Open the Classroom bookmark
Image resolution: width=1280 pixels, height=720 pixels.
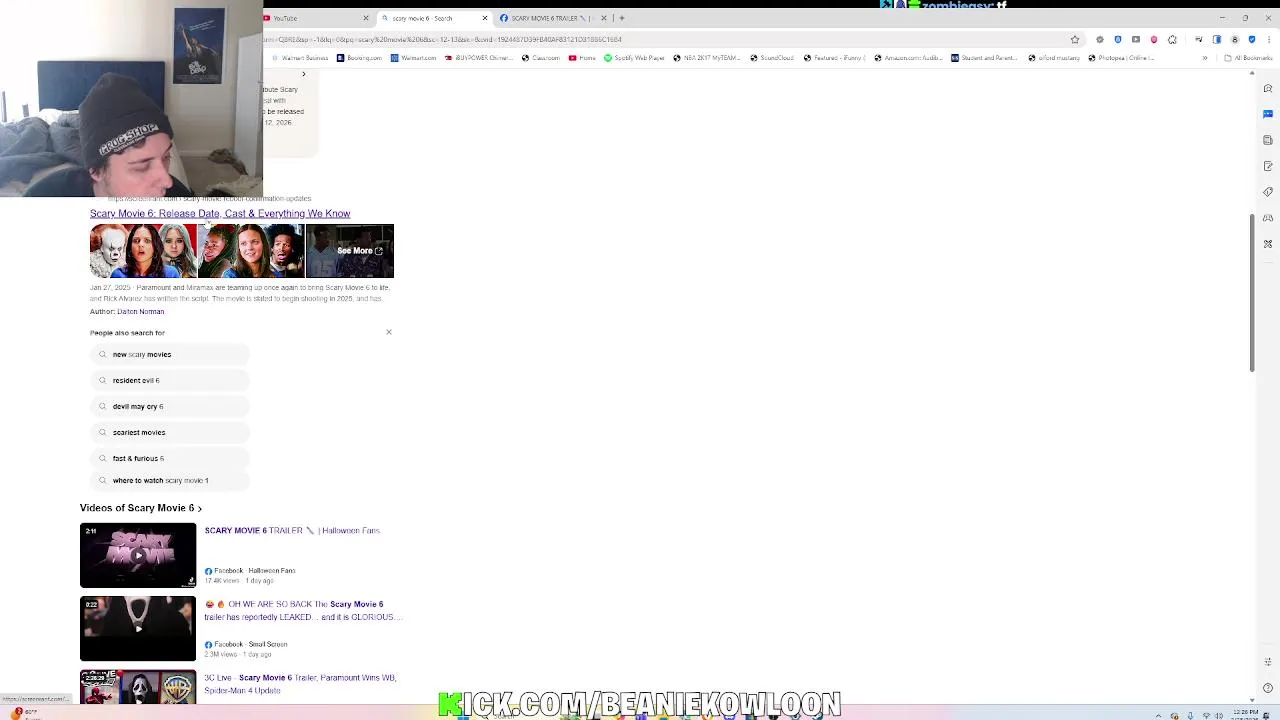541,58
